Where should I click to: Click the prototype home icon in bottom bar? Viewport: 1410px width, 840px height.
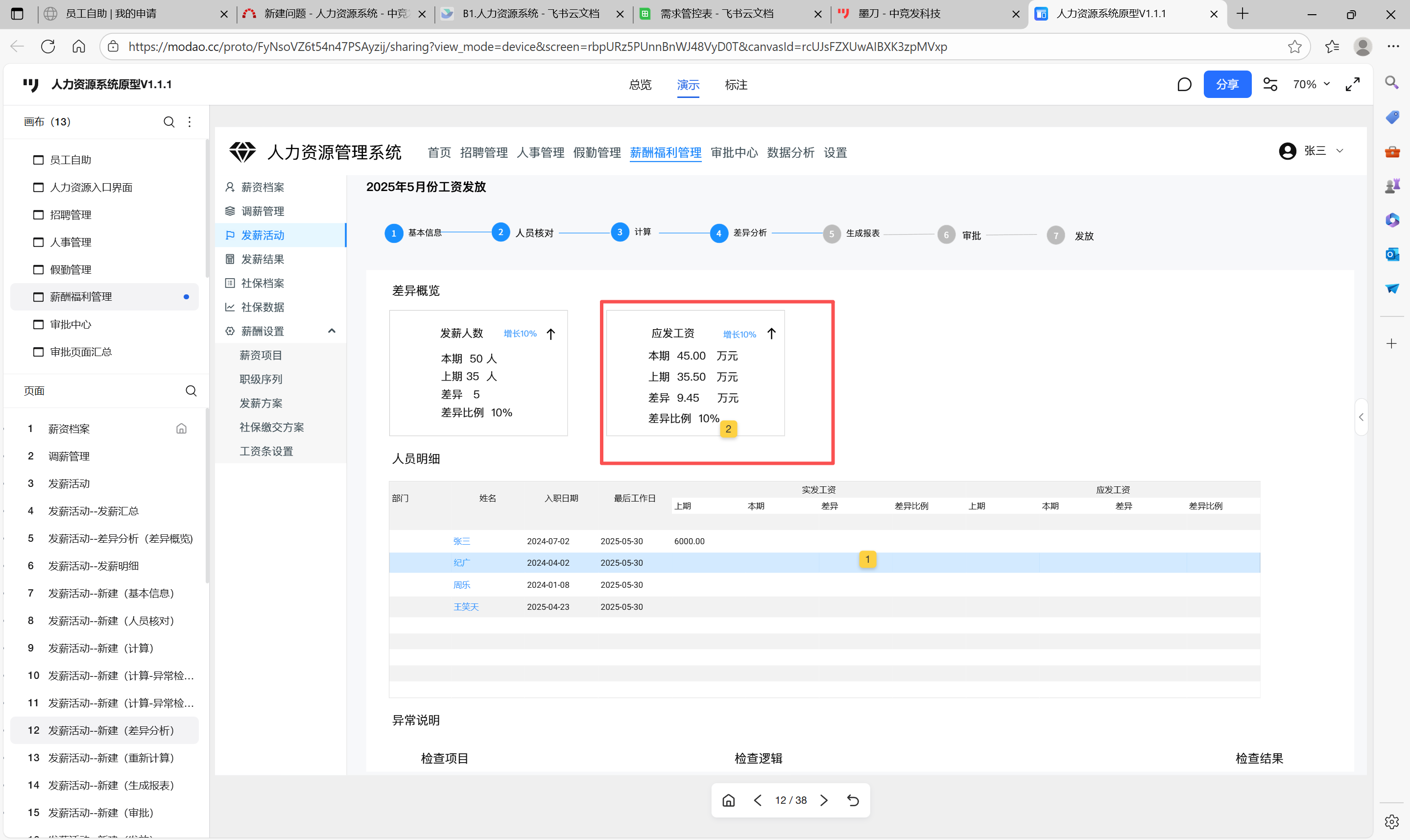click(728, 800)
